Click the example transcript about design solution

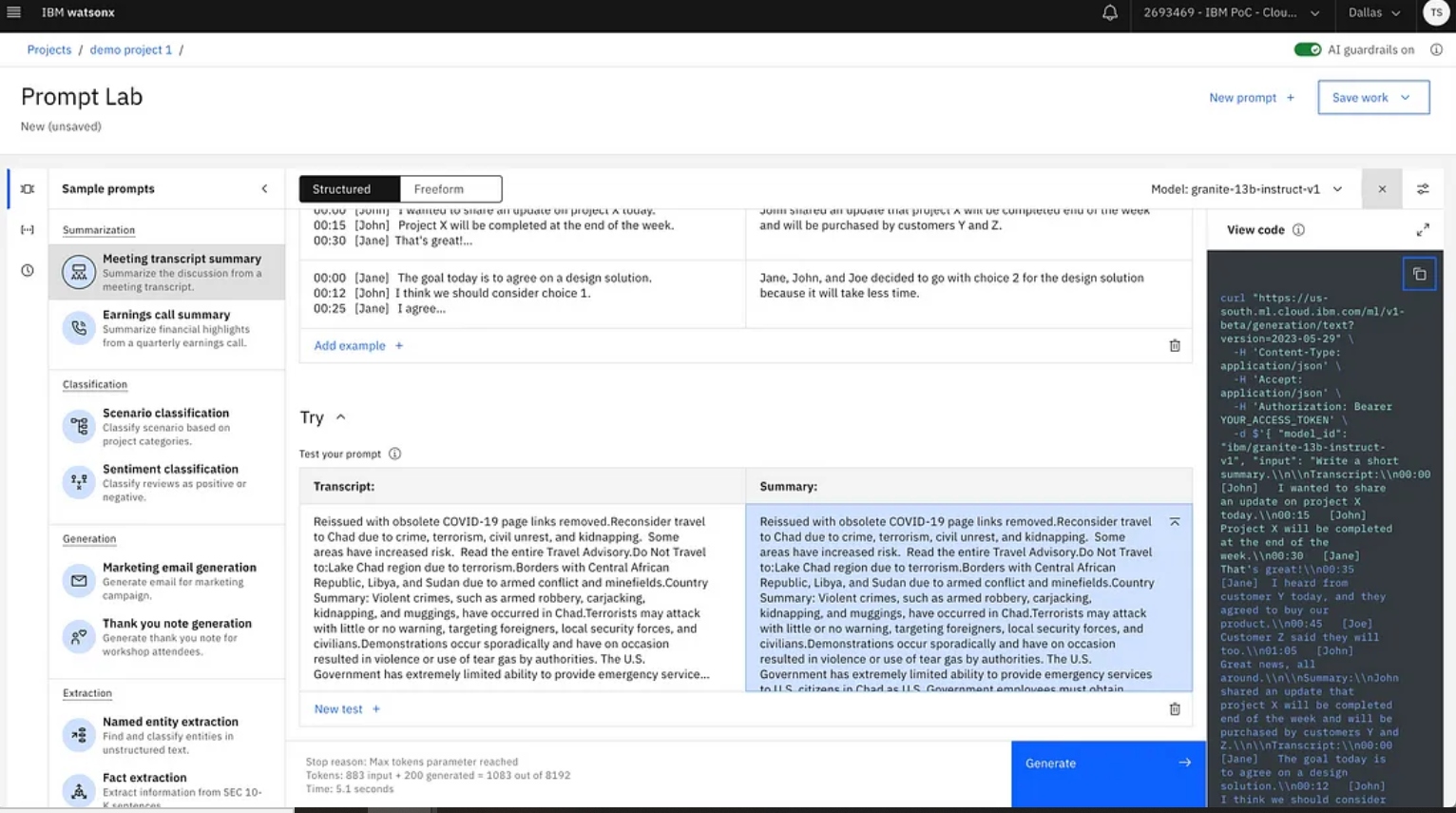522,294
